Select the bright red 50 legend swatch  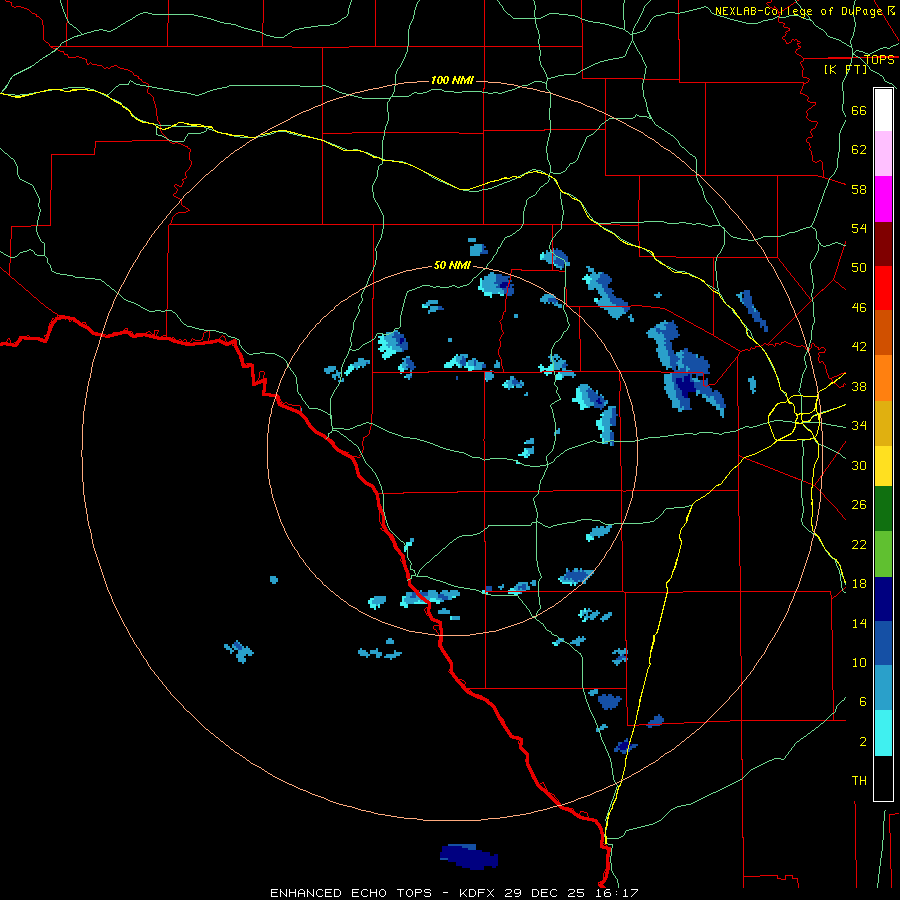tap(883, 288)
